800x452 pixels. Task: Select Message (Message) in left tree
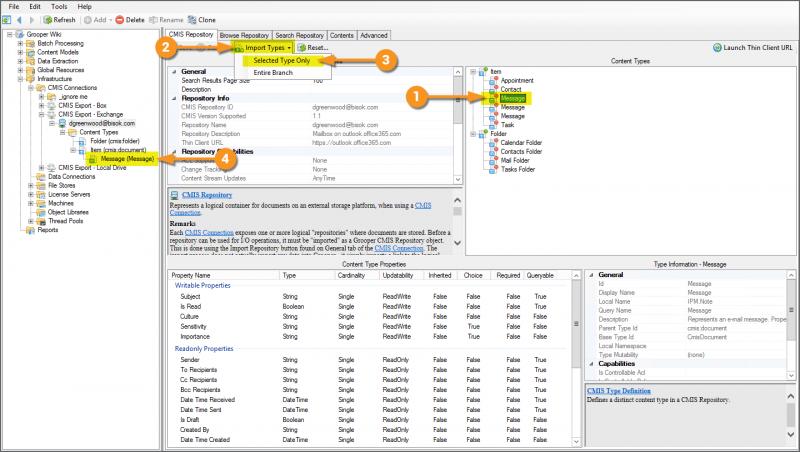(x=126, y=158)
